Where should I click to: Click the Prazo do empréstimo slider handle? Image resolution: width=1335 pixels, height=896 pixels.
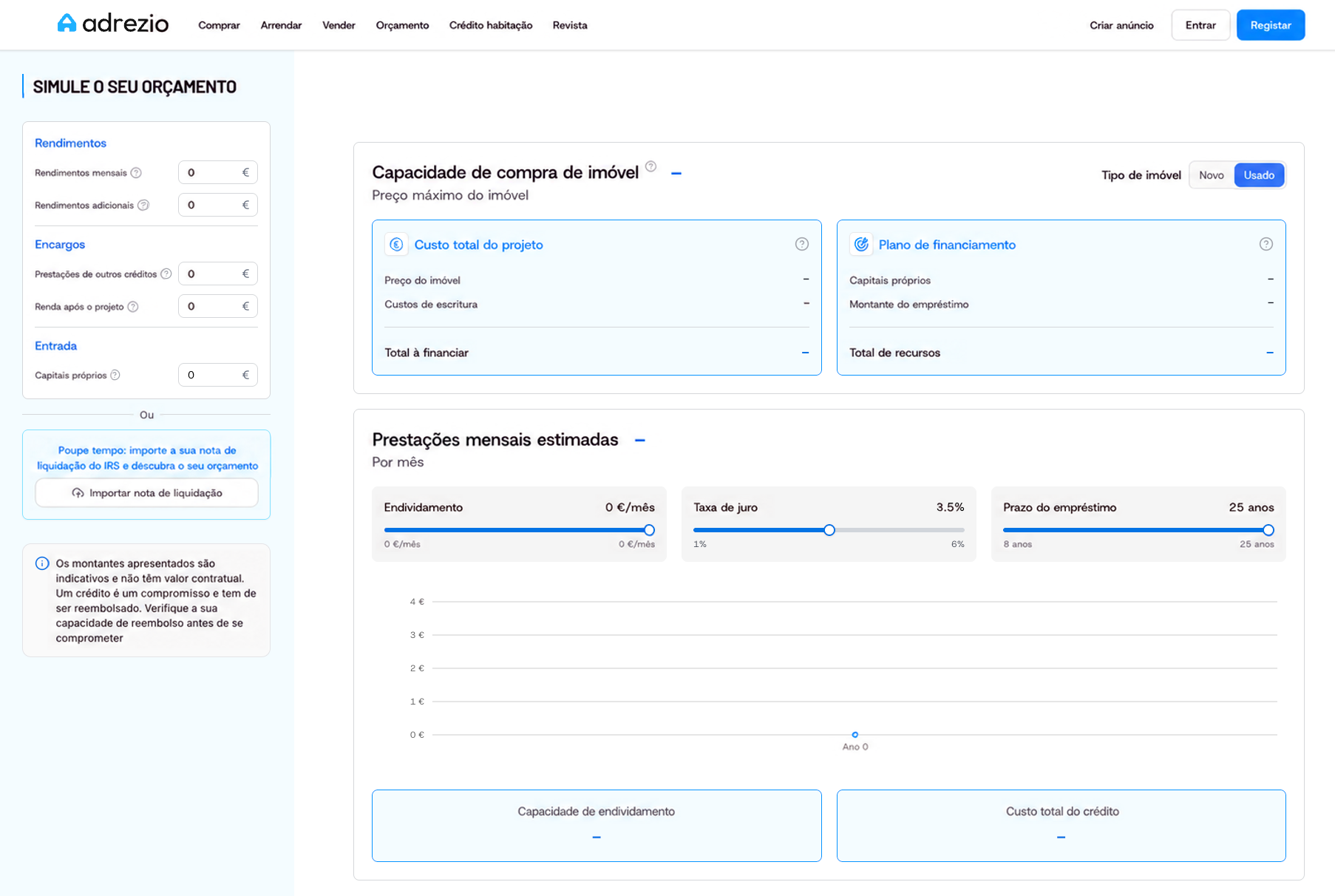pyautogui.click(x=1268, y=530)
